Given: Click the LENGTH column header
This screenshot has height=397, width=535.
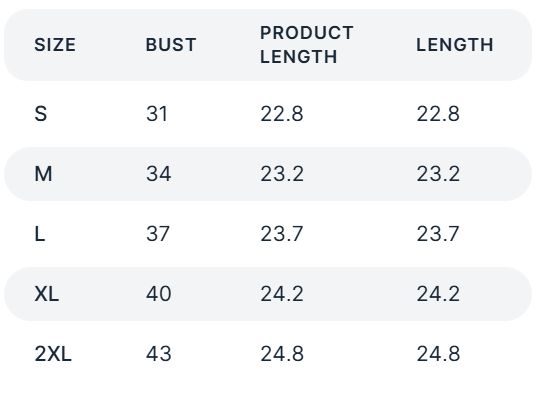Looking at the screenshot, I should (455, 45).
